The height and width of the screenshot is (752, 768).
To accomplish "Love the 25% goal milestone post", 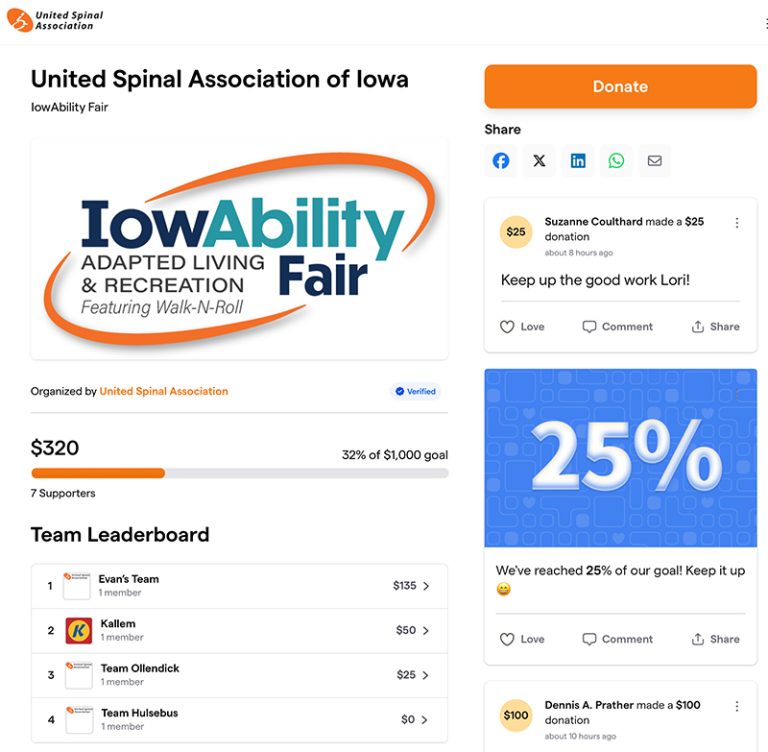I will coord(522,639).
